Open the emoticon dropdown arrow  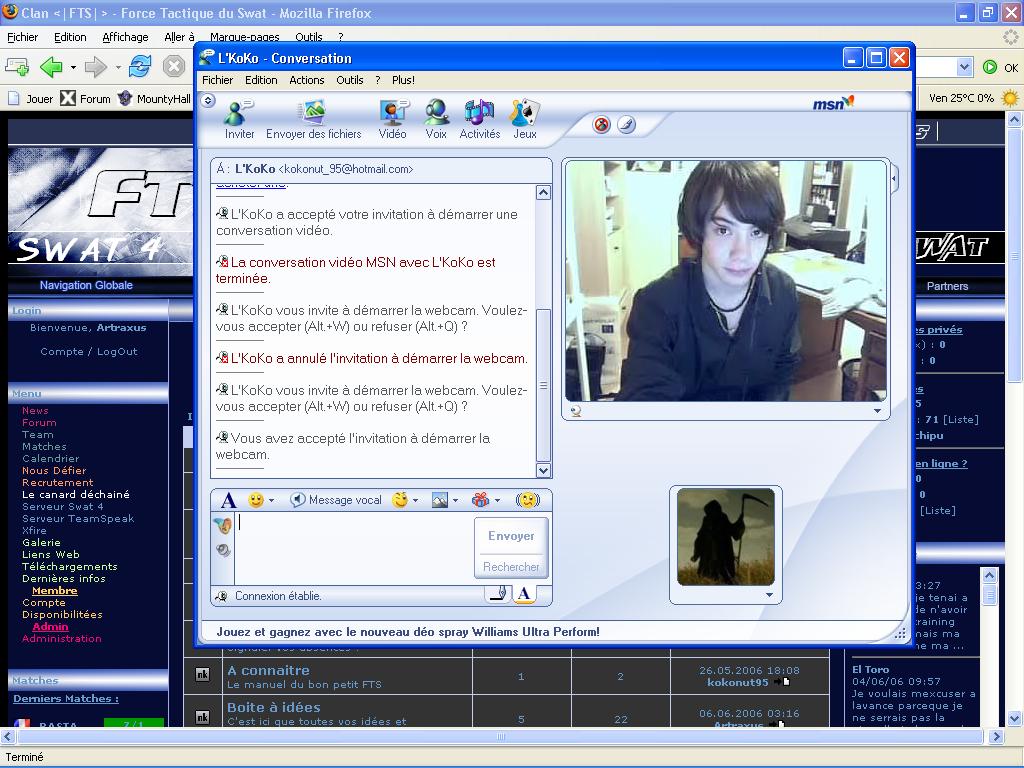(272, 501)
